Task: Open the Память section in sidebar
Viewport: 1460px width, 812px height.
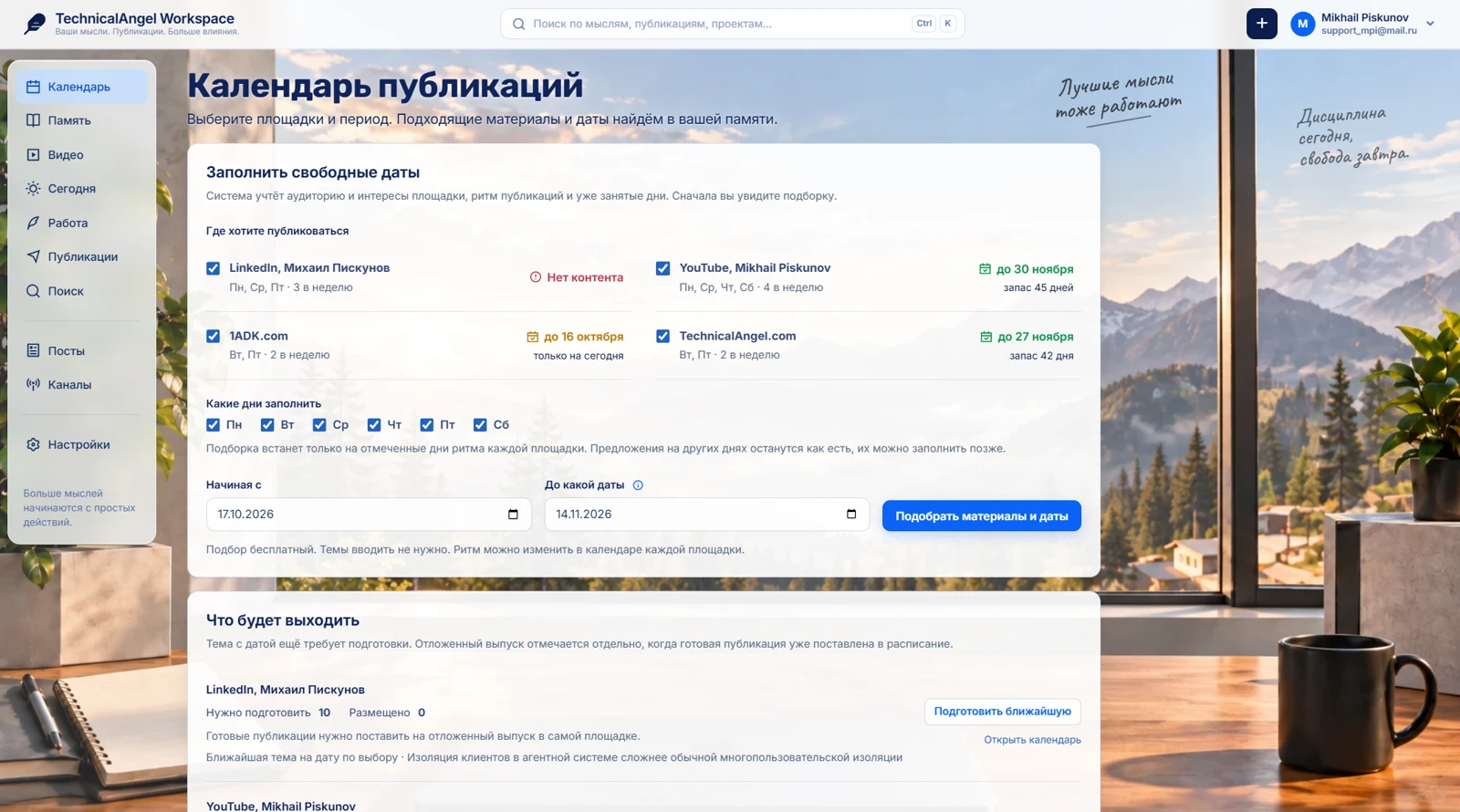Action: click(81, 120)
